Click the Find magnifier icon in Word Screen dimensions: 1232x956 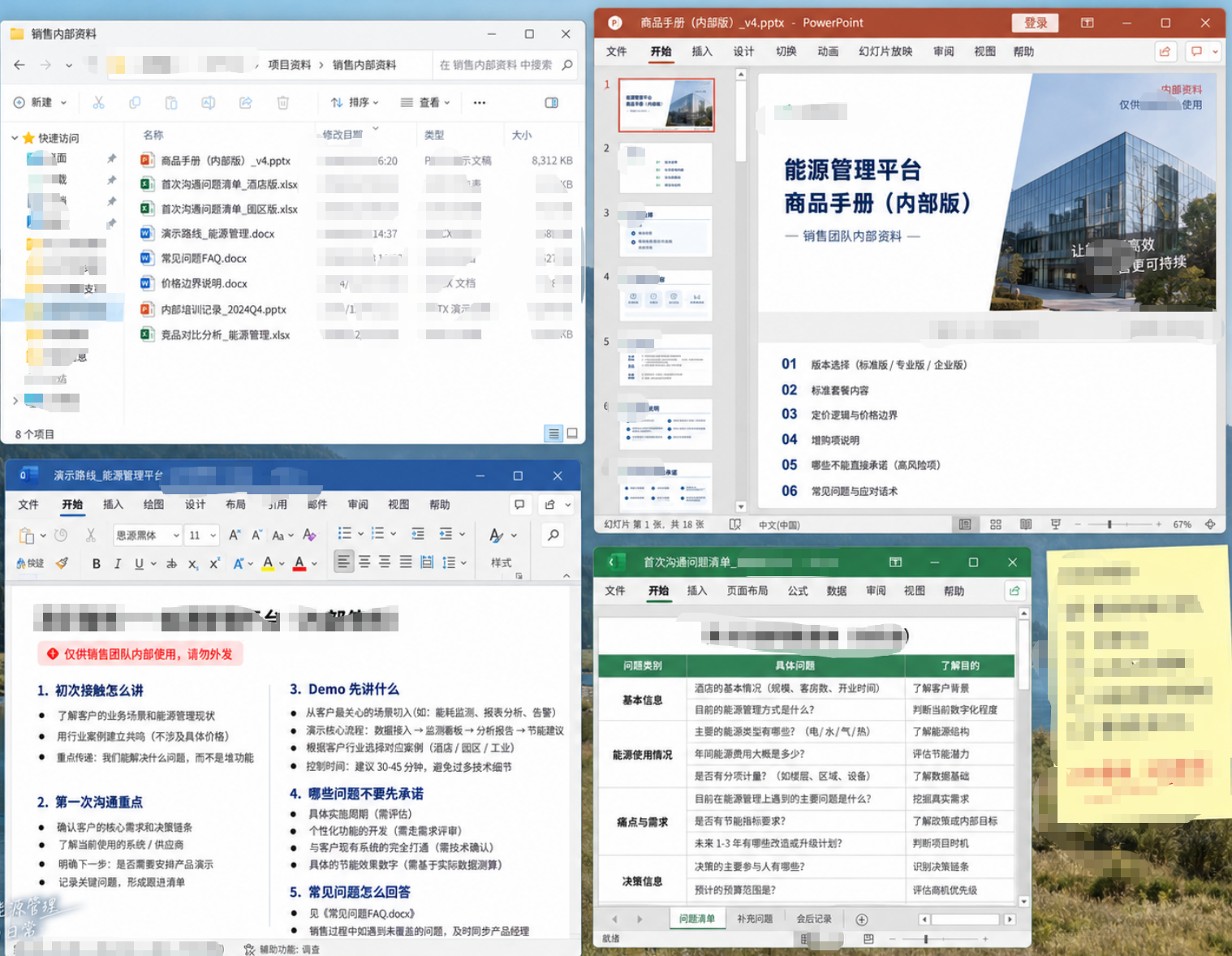554,535
